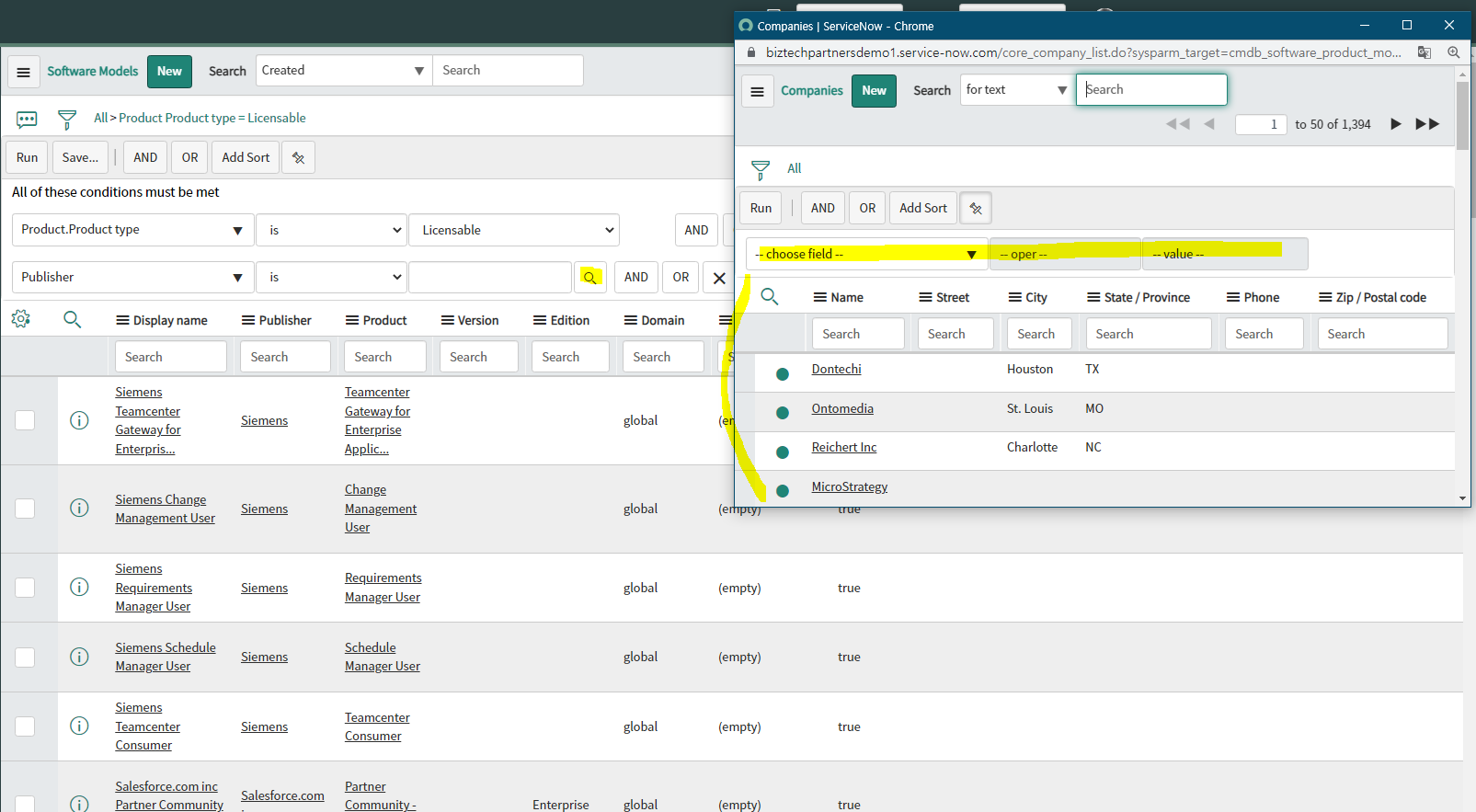Preview Siemens Change Management User info icon

[x=80, y=508]
